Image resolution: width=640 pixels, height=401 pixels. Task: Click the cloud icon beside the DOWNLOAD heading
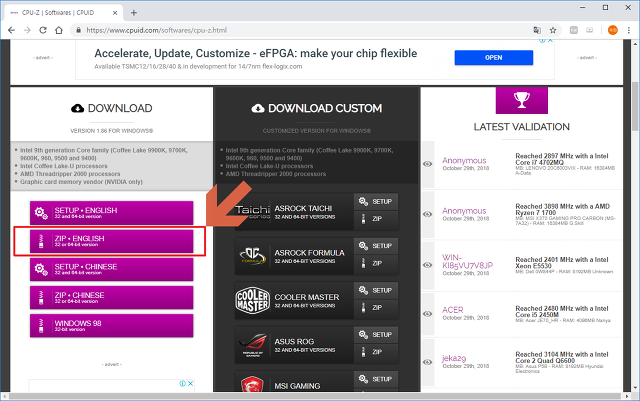[x=78, y=108]
